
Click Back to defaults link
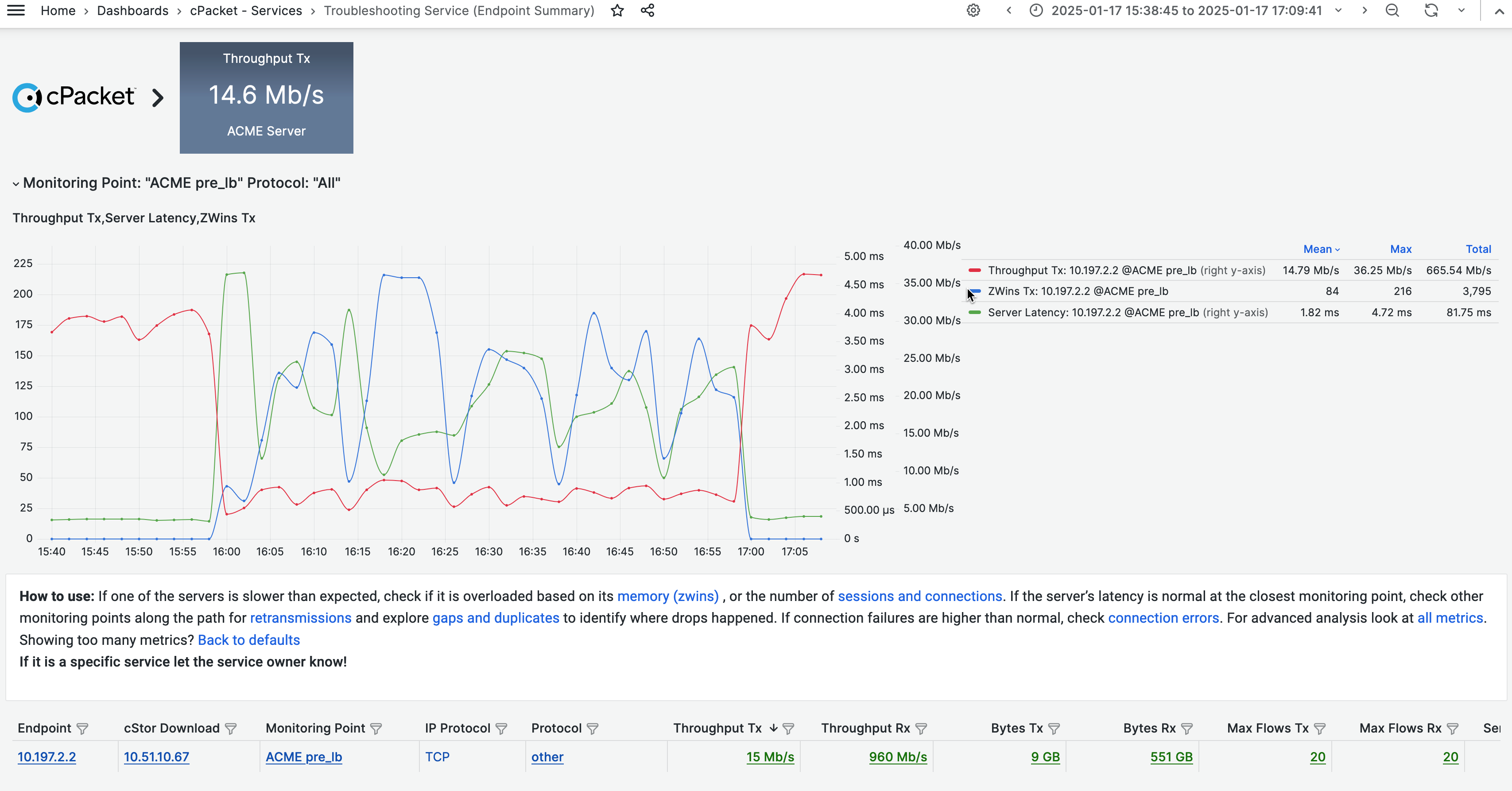[249, 640]
